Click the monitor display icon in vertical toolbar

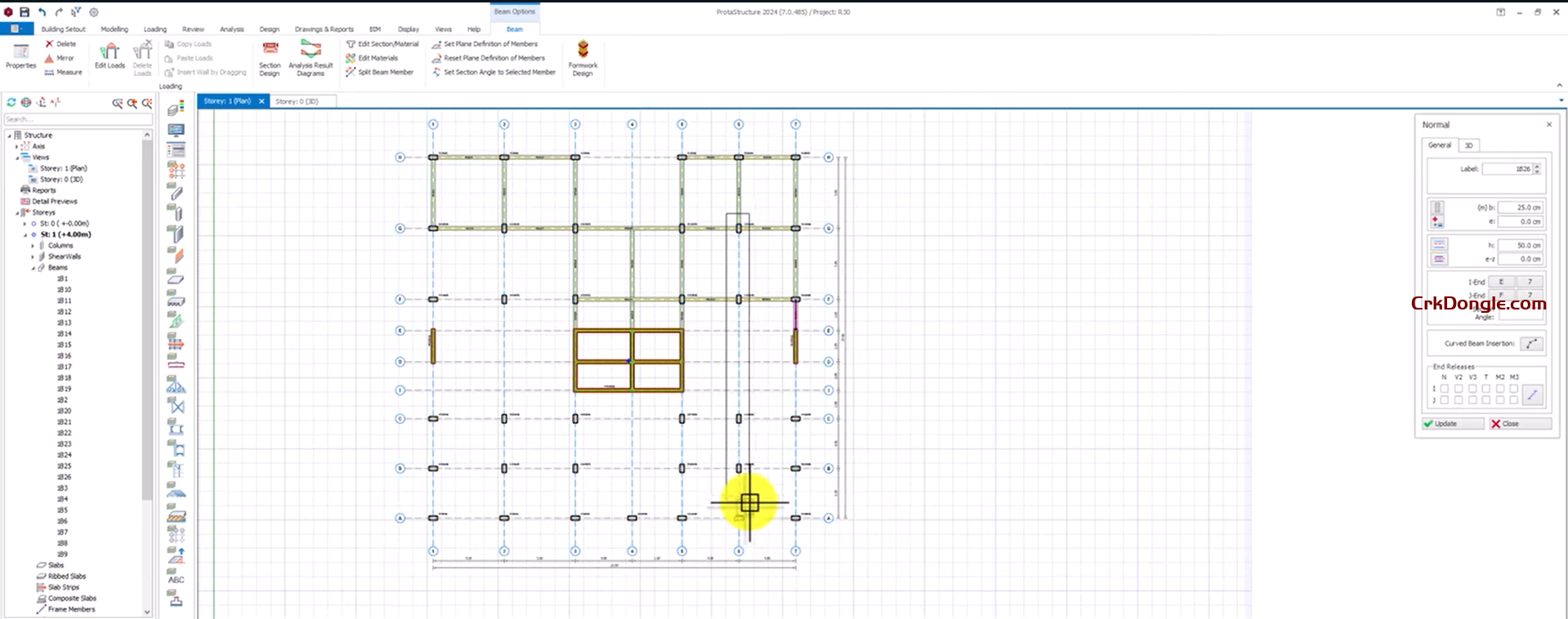click(x=176, y=130)
